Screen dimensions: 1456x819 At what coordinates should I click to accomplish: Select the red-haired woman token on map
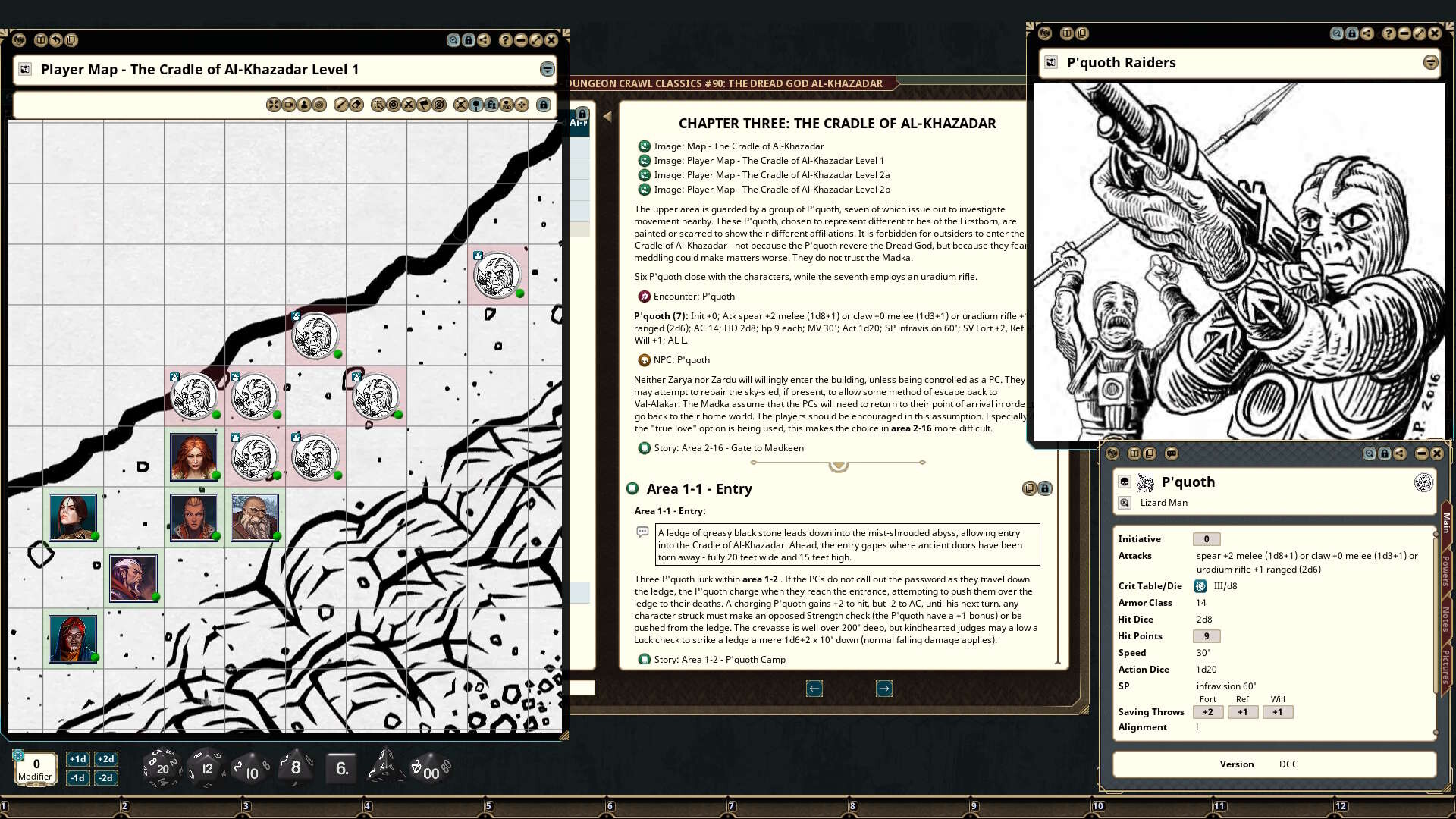194,457
